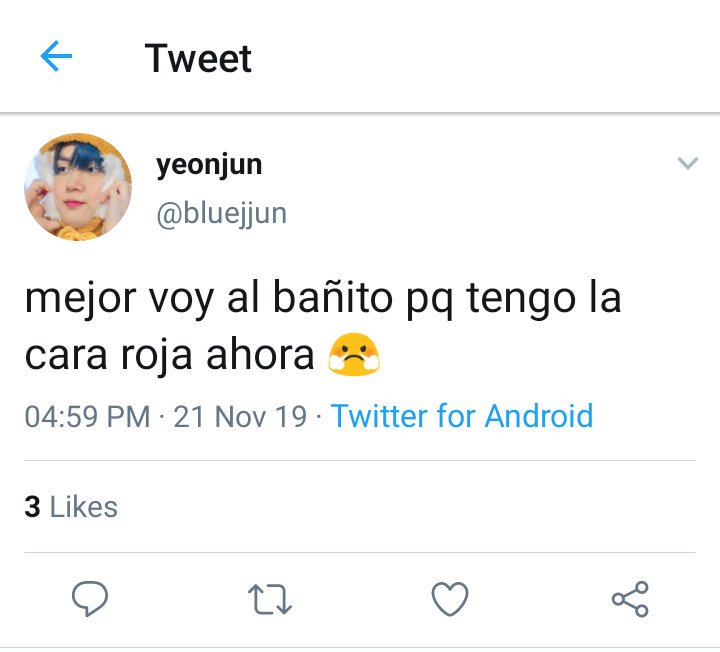Click the 04:59 PM timestamp
Image resolution: width=720 pixels, height=652 pixels.
pyautogui.click(x=88, y=416)
